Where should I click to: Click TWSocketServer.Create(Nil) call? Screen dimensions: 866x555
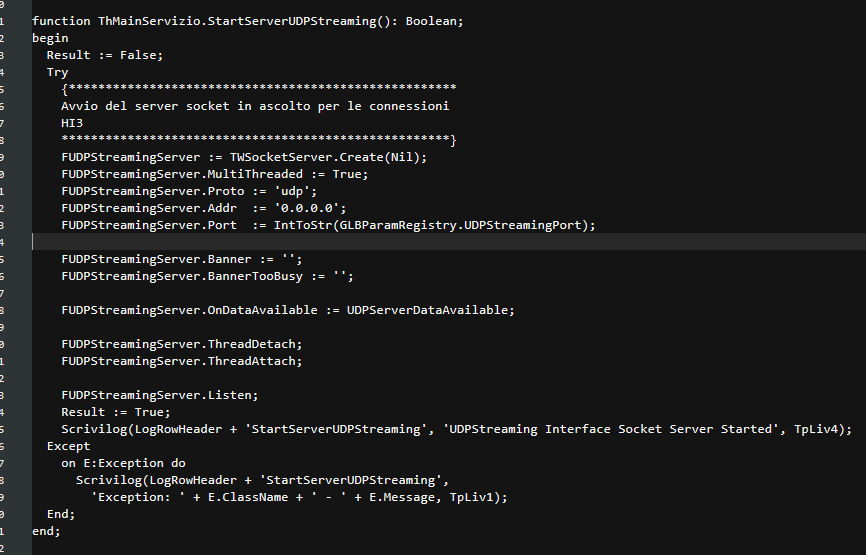click(328, 157)
